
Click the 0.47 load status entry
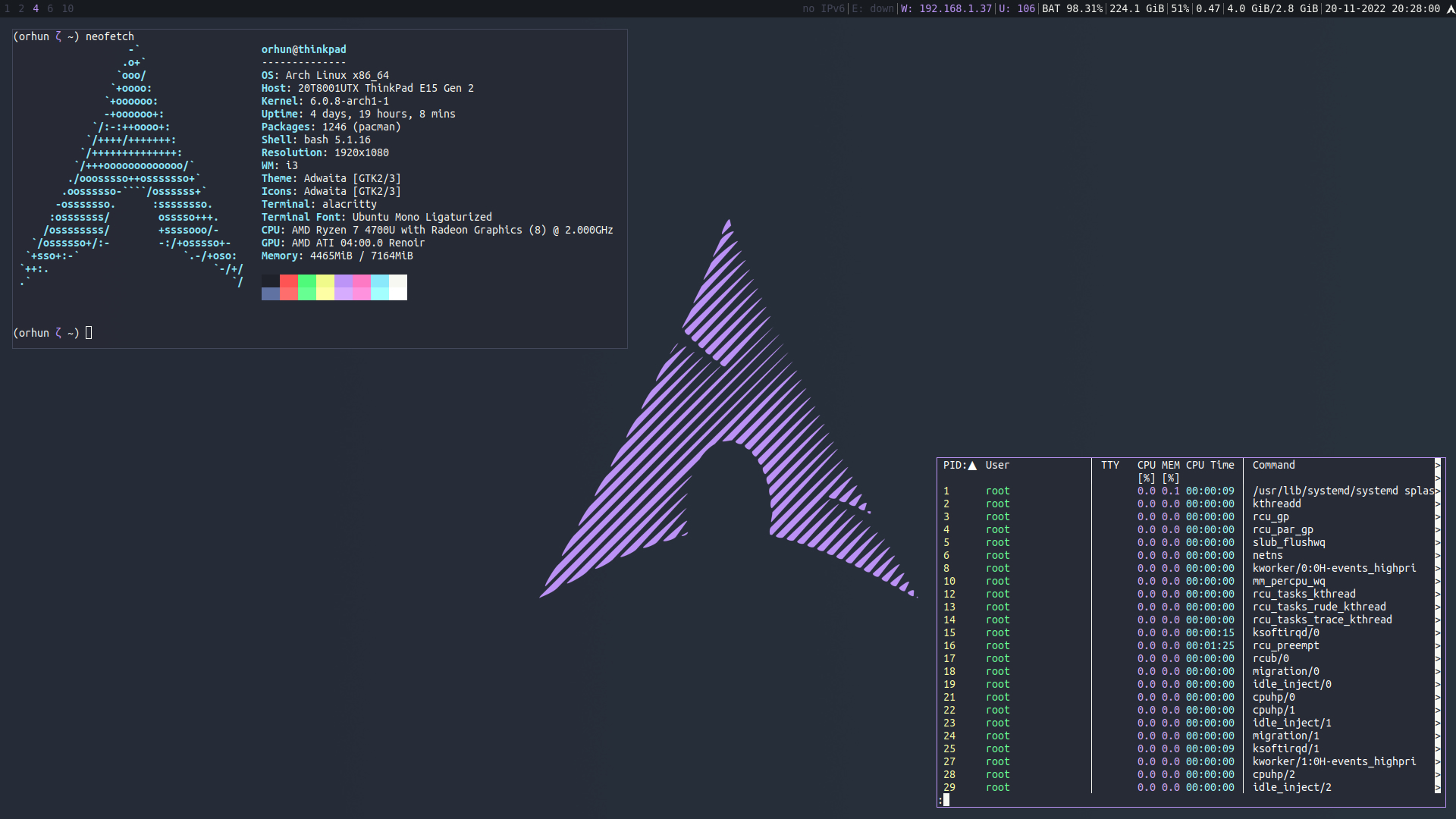point(1208,9)
